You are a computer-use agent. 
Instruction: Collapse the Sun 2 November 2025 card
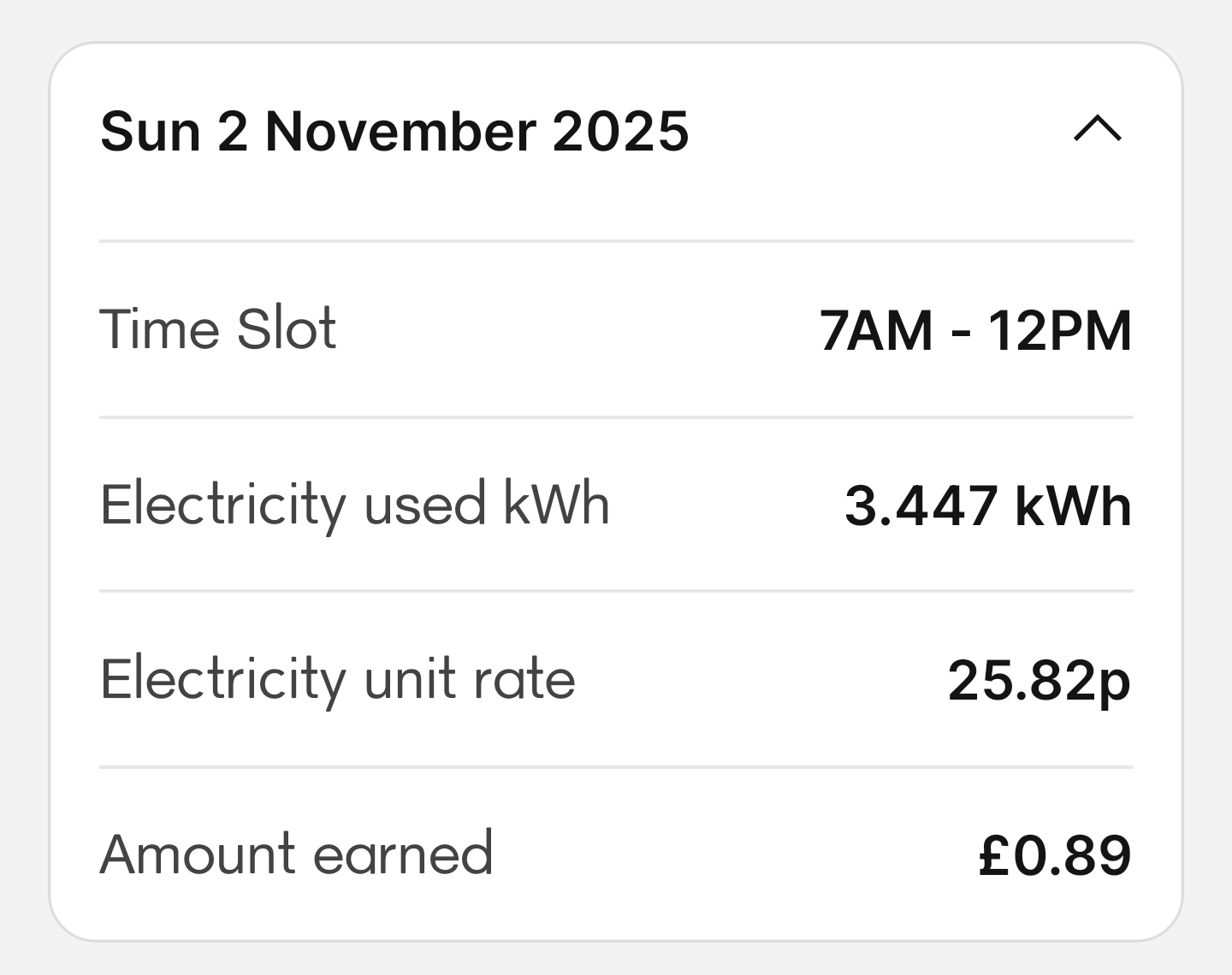point(1098,130)
